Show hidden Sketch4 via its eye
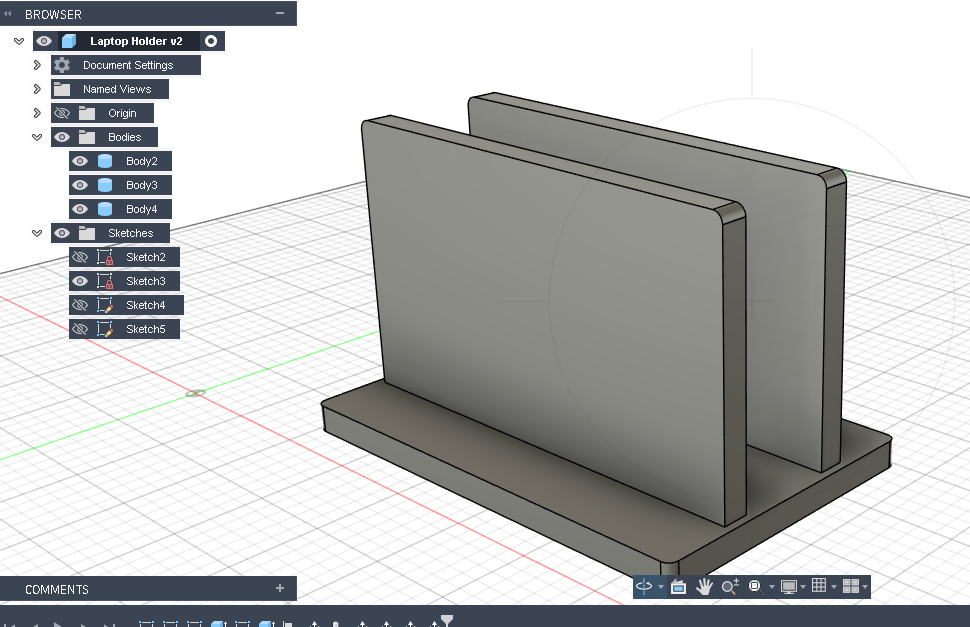The height and width of the screenshot is (627, 970). pyautogui.click(x=80, y=305)
